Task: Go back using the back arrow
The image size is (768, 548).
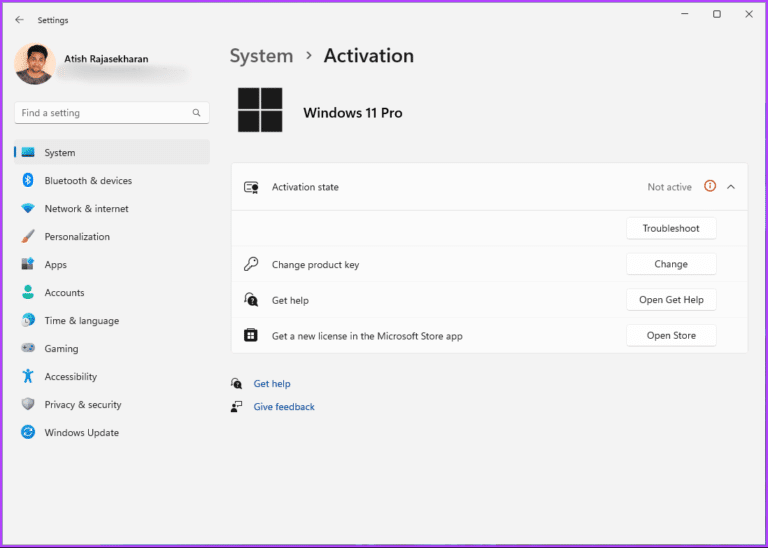Action: (19, 20)
